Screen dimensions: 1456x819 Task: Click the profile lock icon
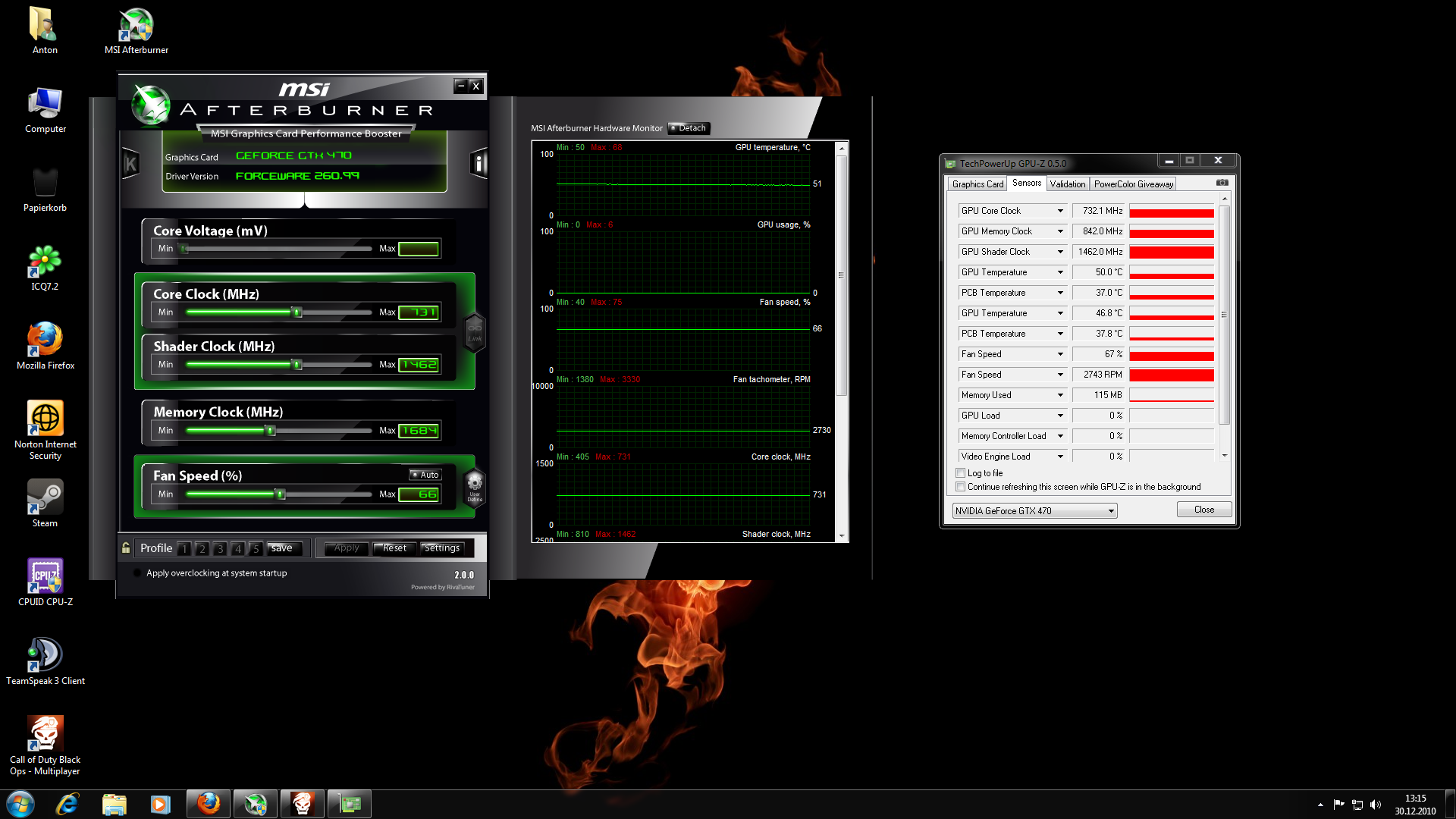tap(126, 548)
